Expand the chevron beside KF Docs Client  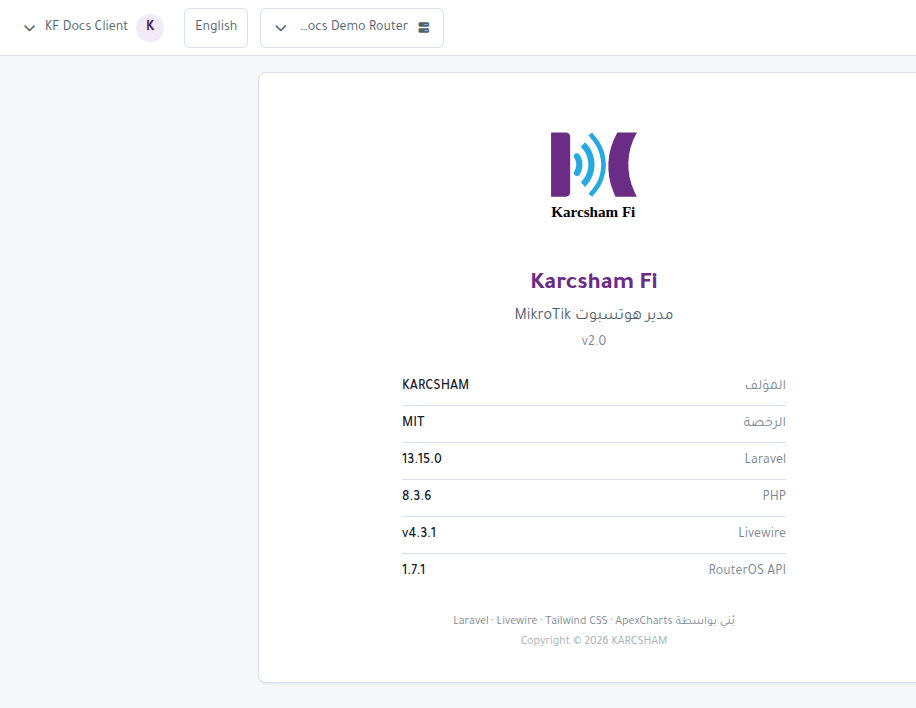29,27
